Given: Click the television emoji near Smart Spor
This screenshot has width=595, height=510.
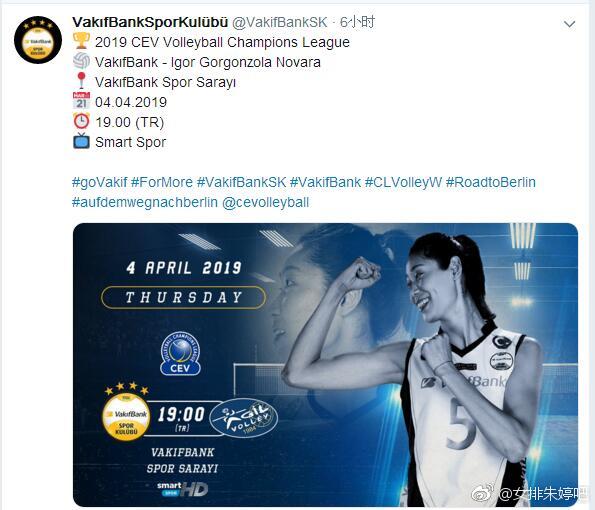Looking at the screenshot, I should point(81,141).
